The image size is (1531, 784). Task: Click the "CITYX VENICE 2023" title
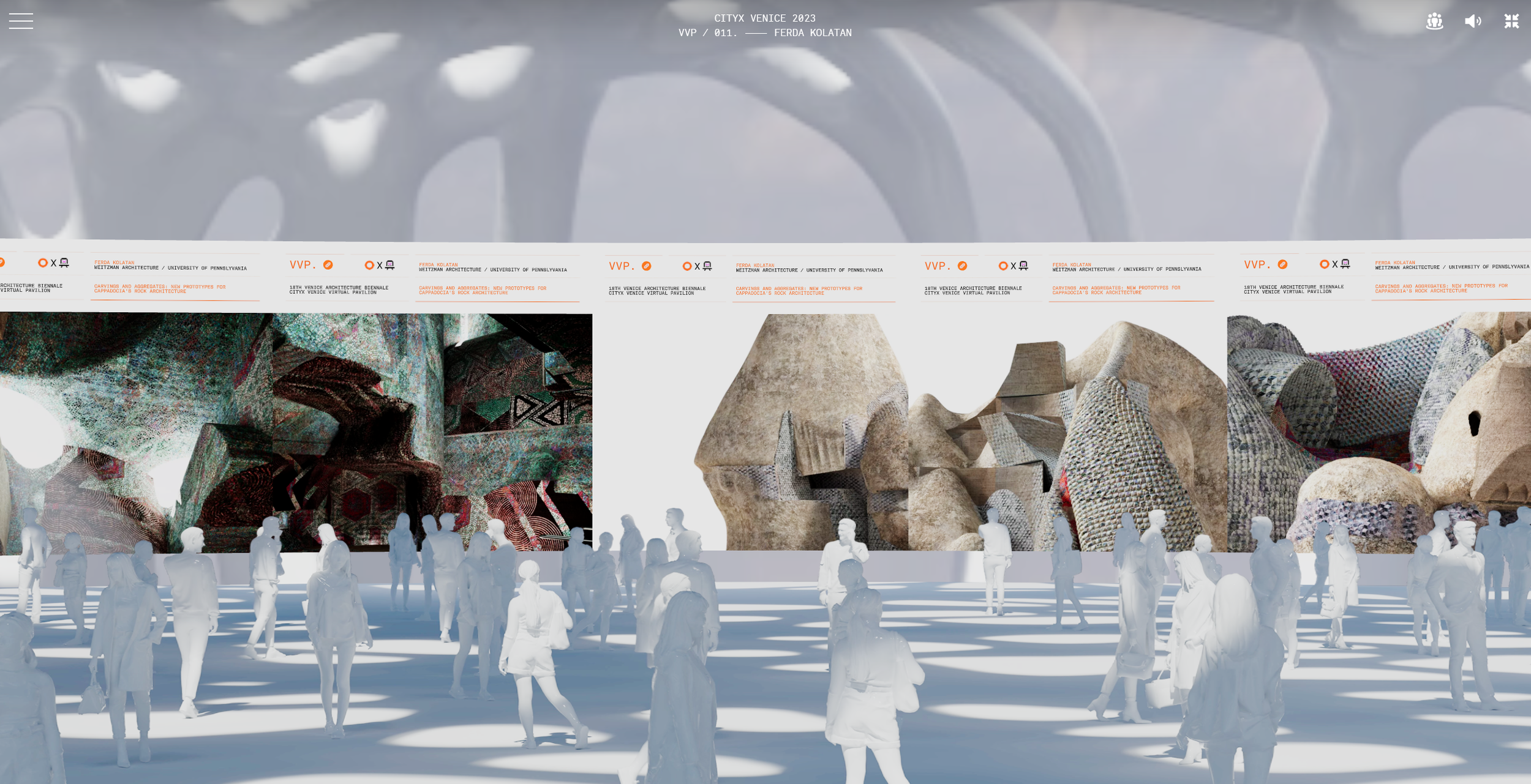click(765, 18)
